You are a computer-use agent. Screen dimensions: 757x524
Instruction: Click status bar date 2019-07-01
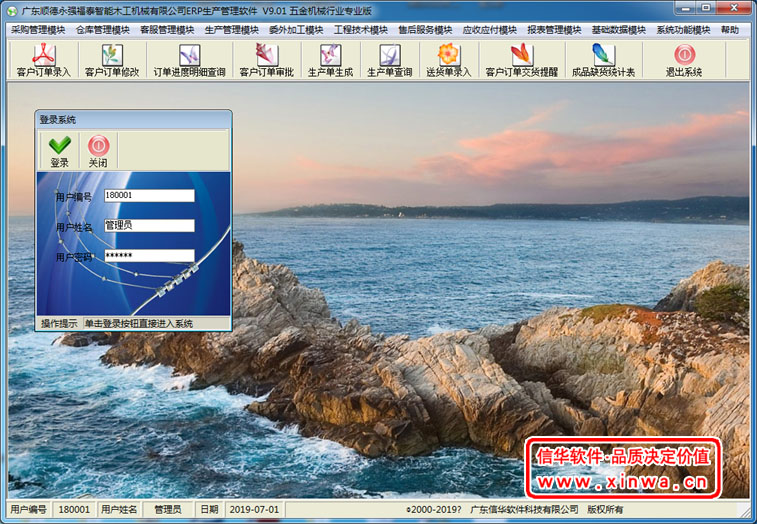pyautogui.click(x=254, y=510)
